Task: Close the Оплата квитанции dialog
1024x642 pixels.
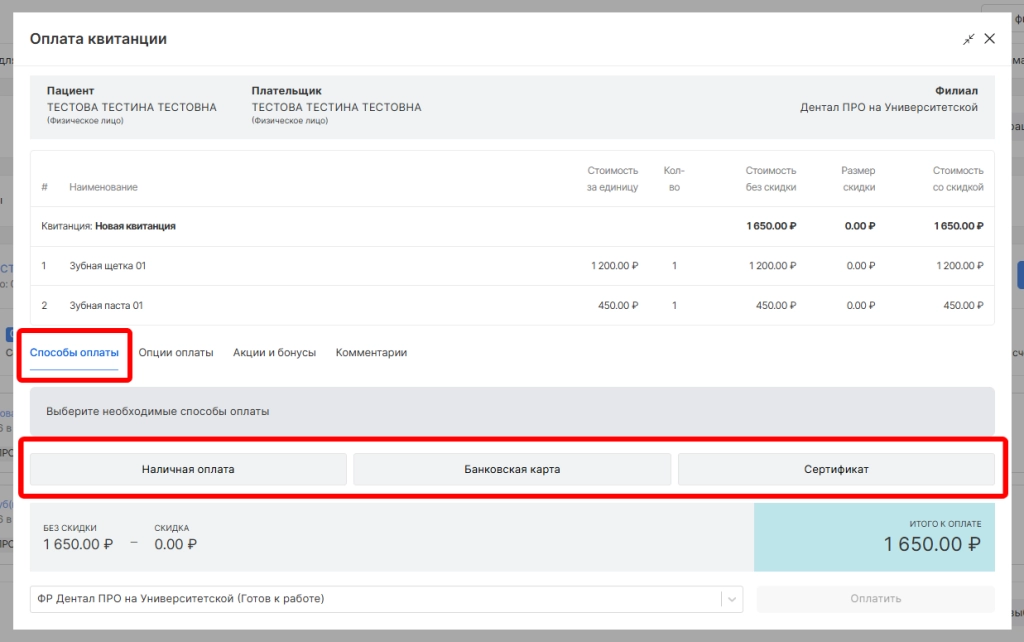Action: pyautogui.click(x=990, y=39)
